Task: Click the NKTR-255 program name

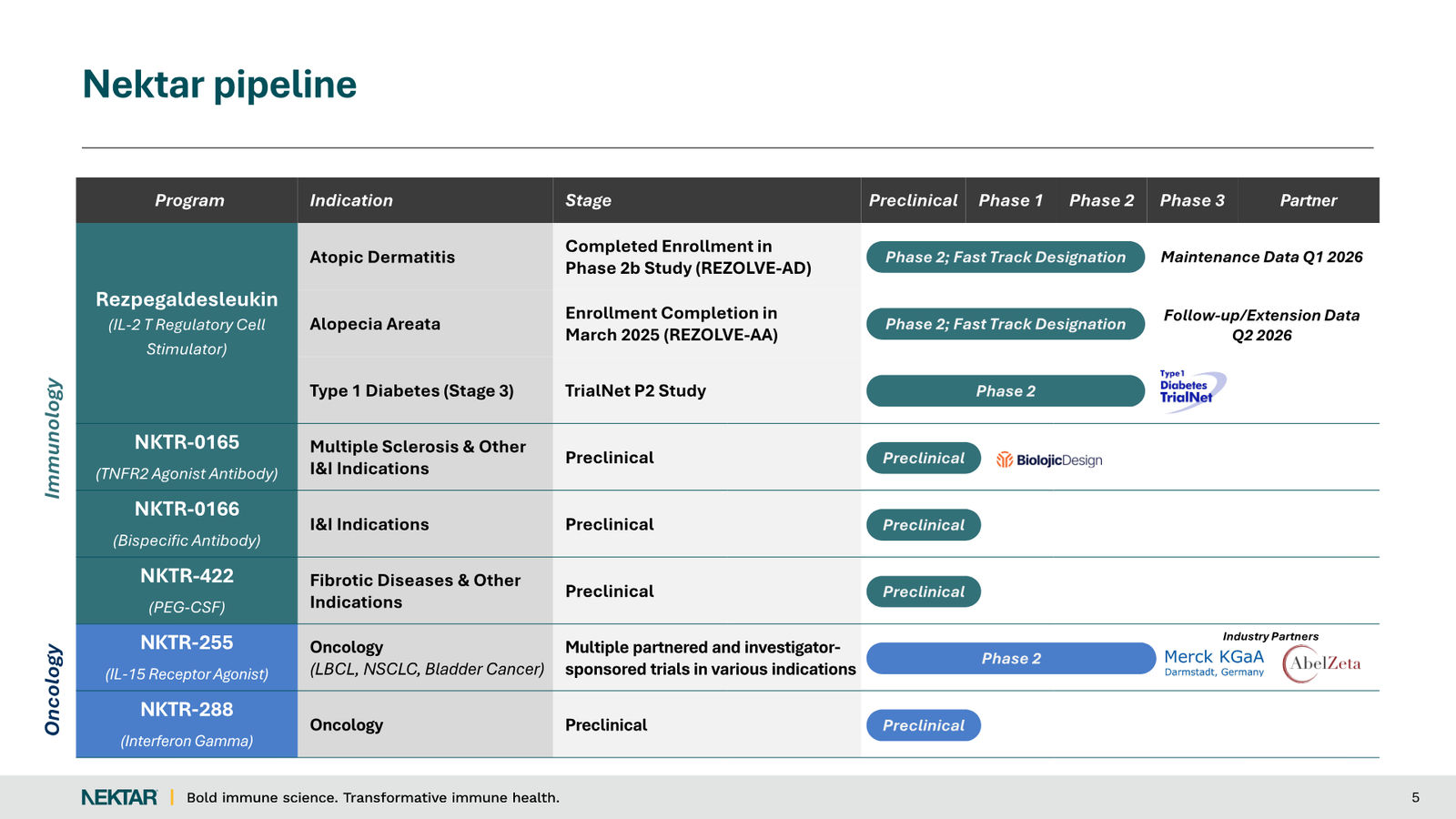Action: coord(187,642)
